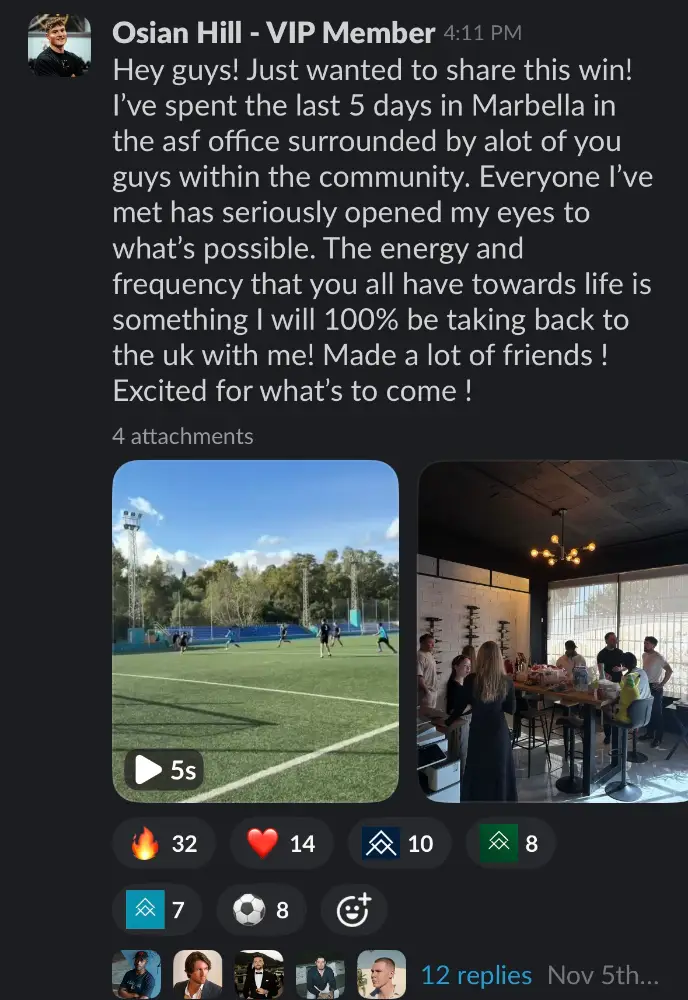The image size is (688, 1000).
Task: Click the navy logo reaction with 10
Action: [x=398, y=843]
